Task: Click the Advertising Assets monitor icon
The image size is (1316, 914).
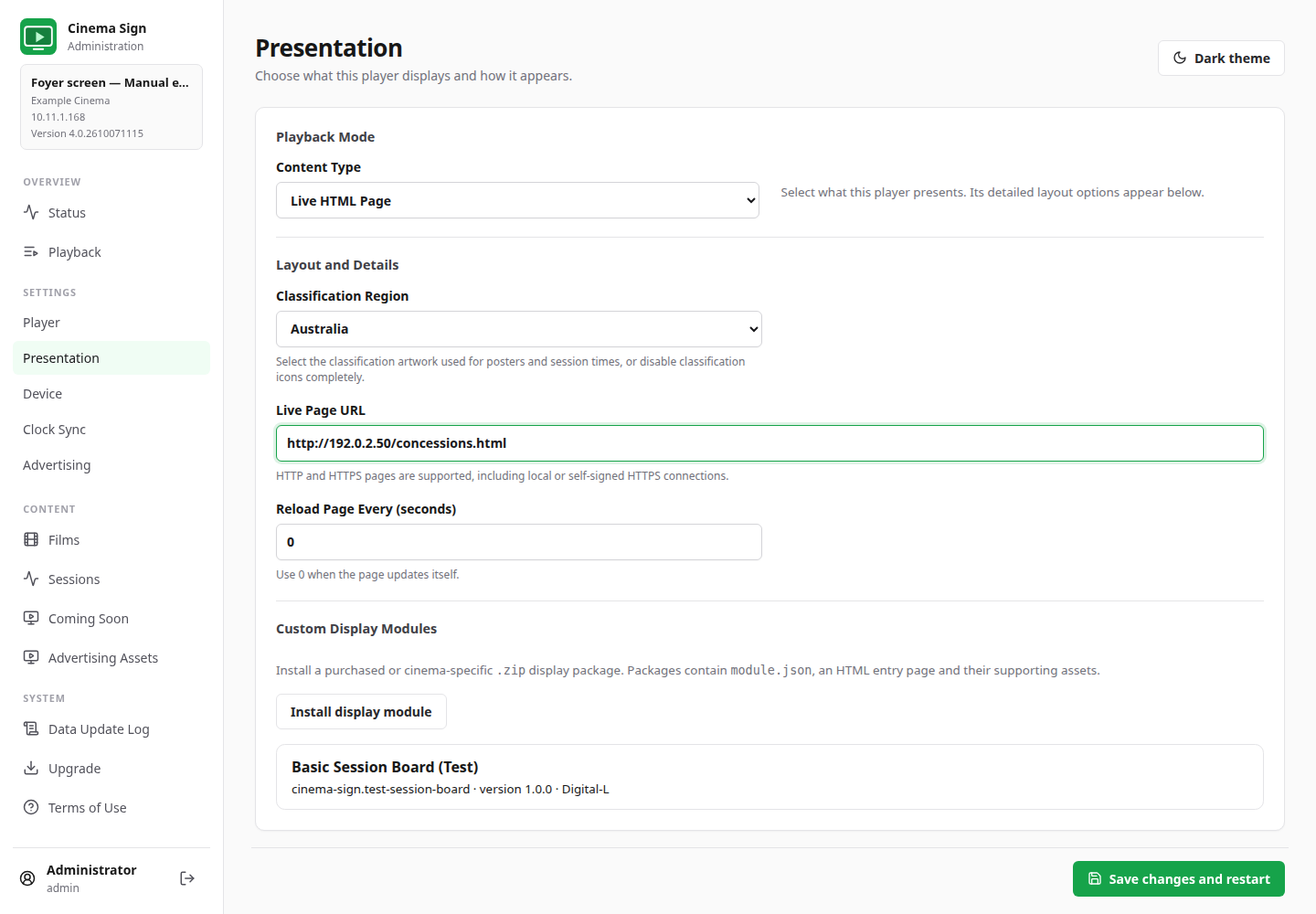Action: coord(31,657)
